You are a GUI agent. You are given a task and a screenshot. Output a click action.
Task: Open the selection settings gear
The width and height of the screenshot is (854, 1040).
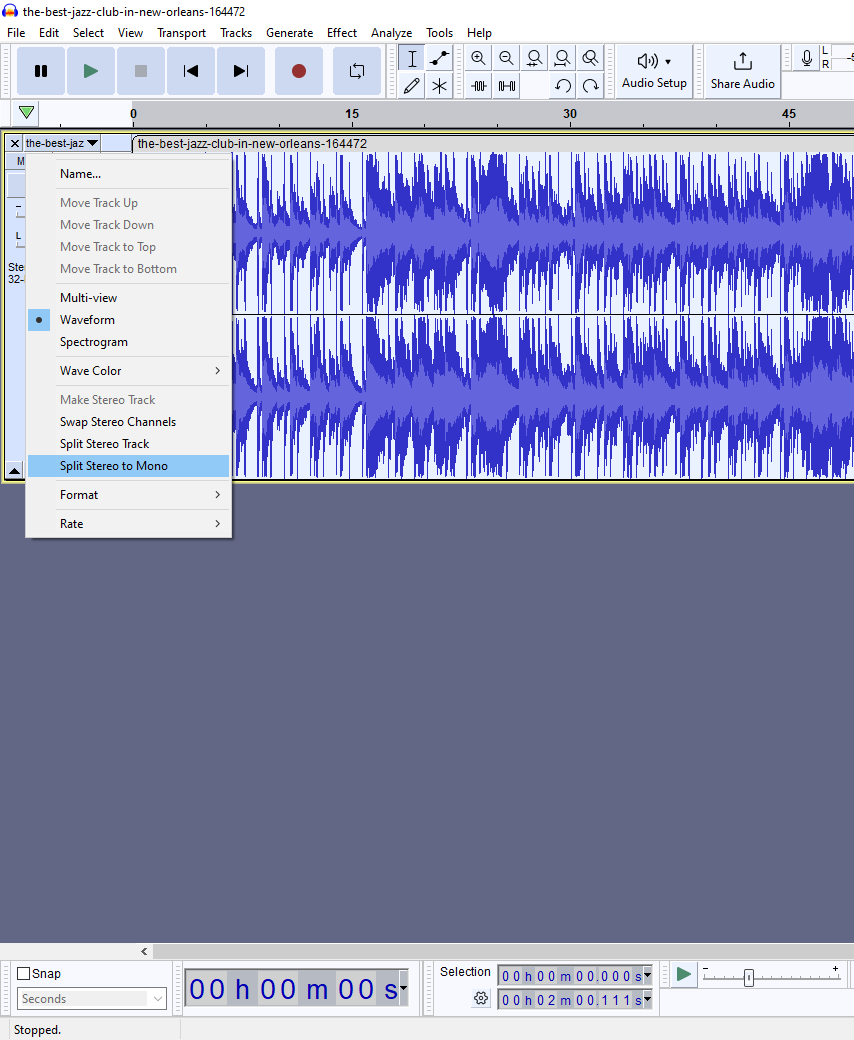[x=481, y=998]
